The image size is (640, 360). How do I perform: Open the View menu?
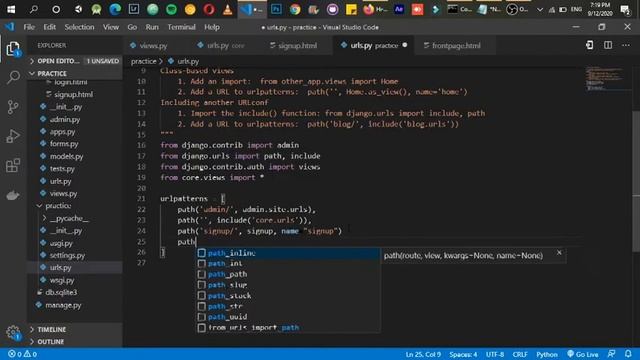click(111, 27)
